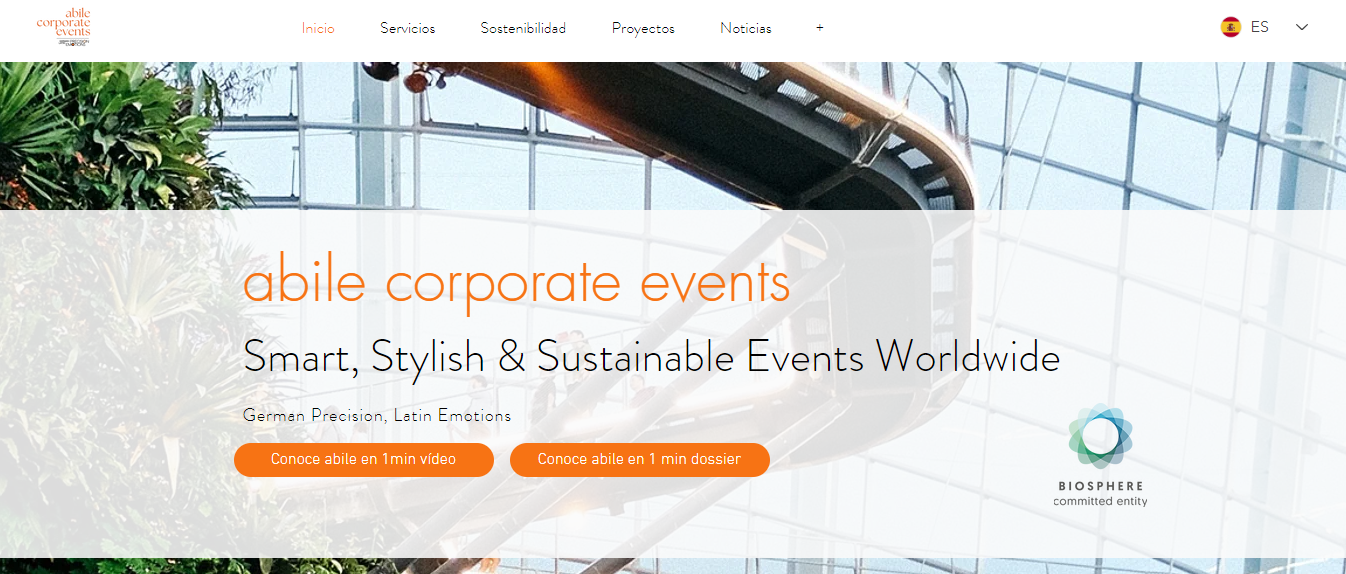Click the Spanish flag icon

pyautogui.click(x=1230, y=27)
